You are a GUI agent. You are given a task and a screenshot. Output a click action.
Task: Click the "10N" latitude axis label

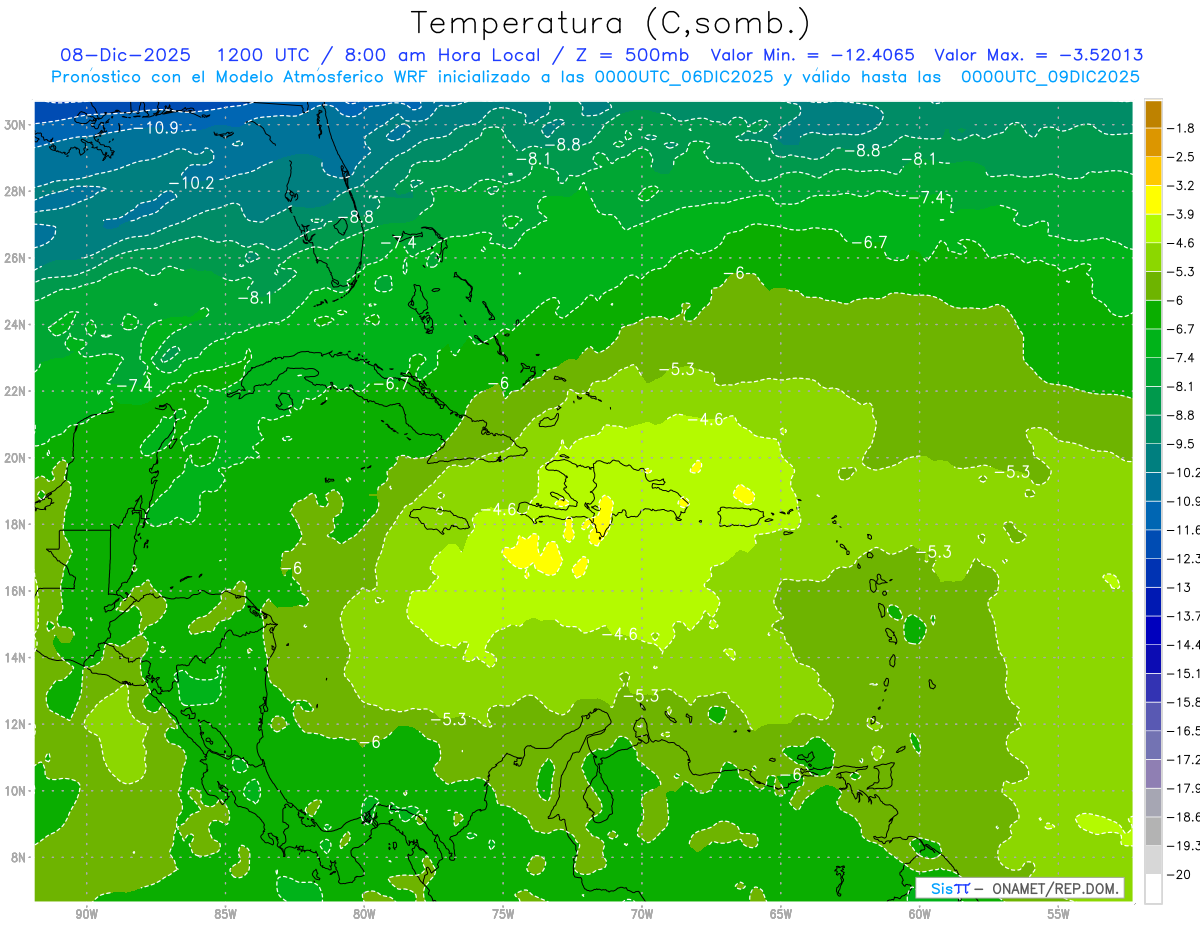click(16, 790)
